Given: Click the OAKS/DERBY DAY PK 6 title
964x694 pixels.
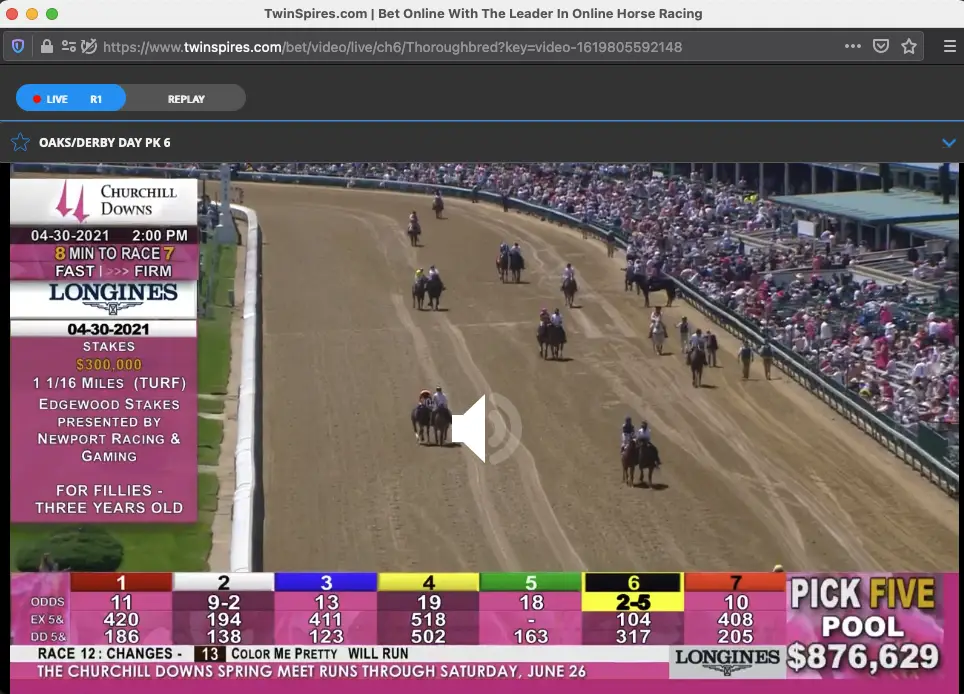Looking at the screenshot, I should pyautogui.click(x=105, y=143).
